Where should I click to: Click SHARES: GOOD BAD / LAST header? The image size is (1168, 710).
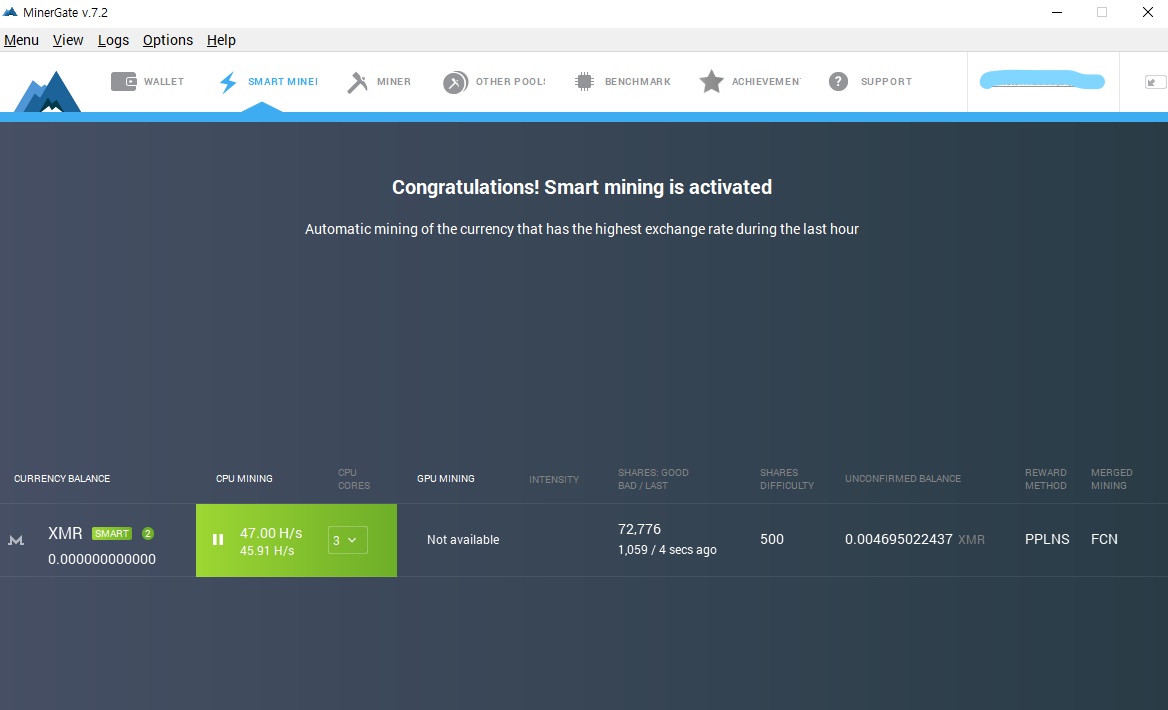(653, 479)
